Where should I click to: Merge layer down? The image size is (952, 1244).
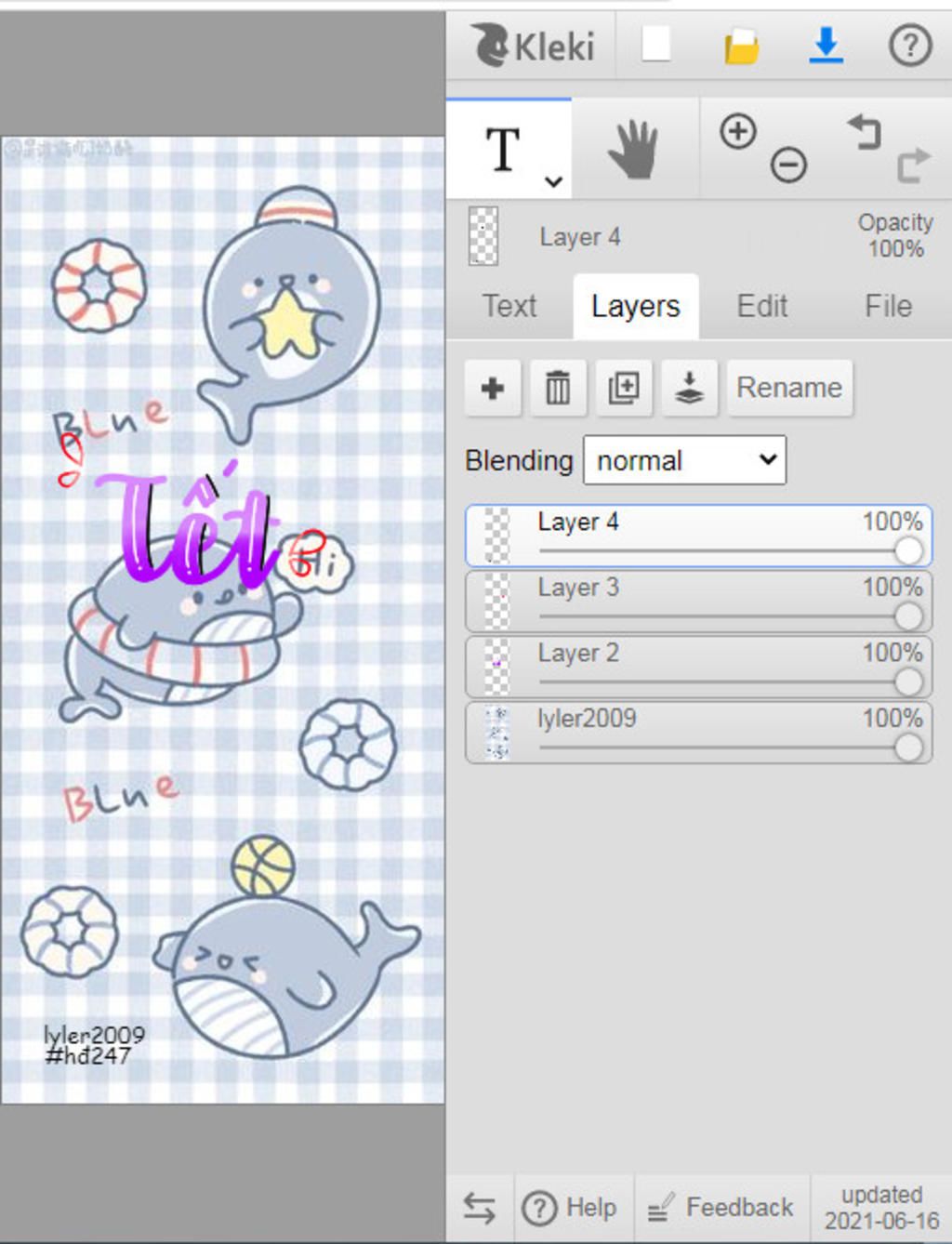[689, 388]
